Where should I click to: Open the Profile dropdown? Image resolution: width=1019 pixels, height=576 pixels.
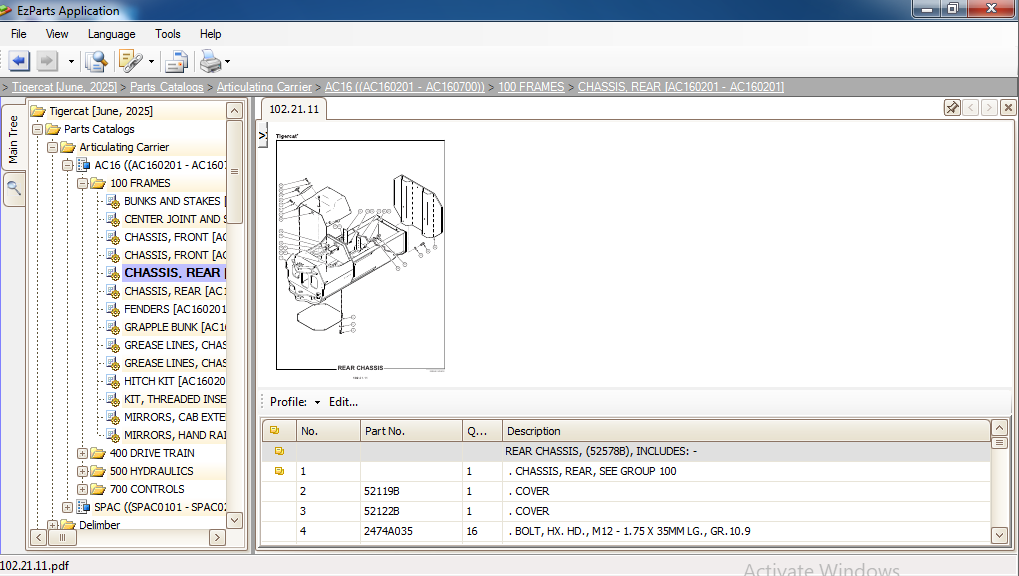[x=295, y=402]
